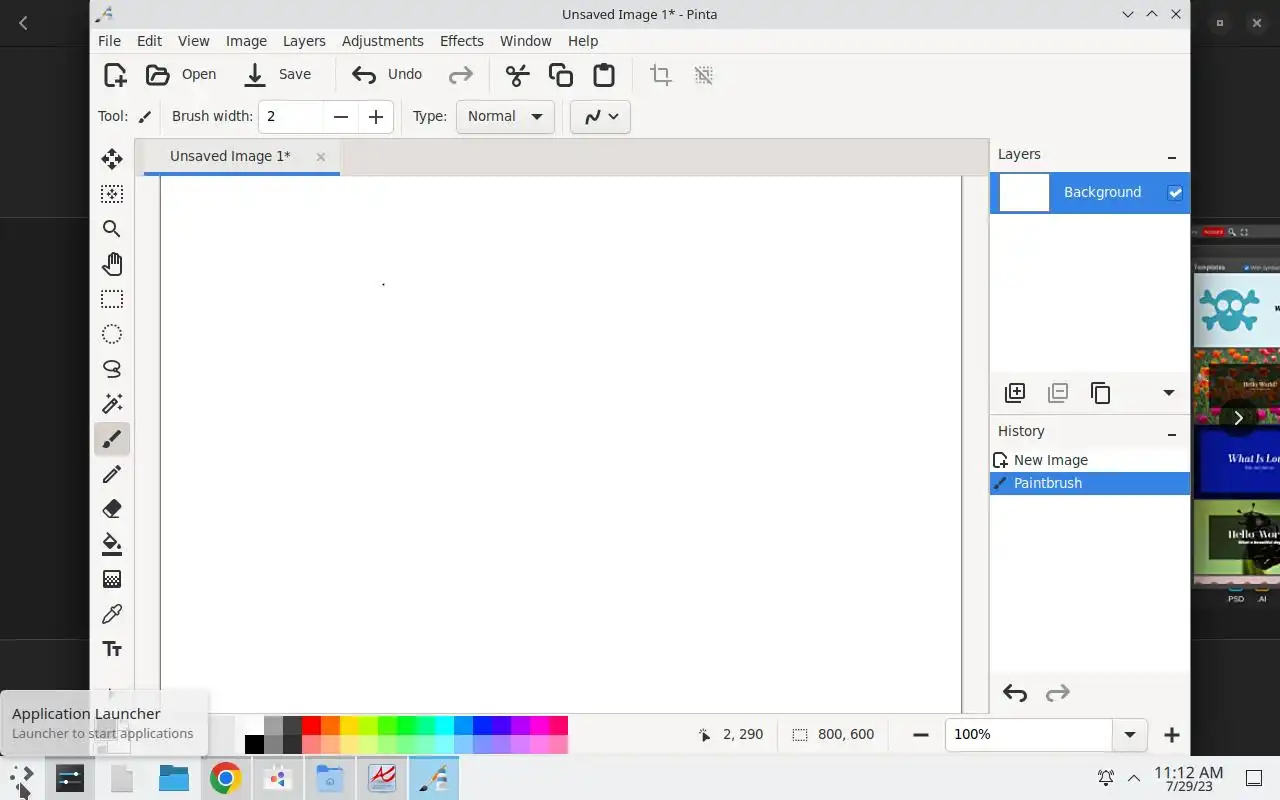Toggle Background layer visibility checkbox

1175,192
